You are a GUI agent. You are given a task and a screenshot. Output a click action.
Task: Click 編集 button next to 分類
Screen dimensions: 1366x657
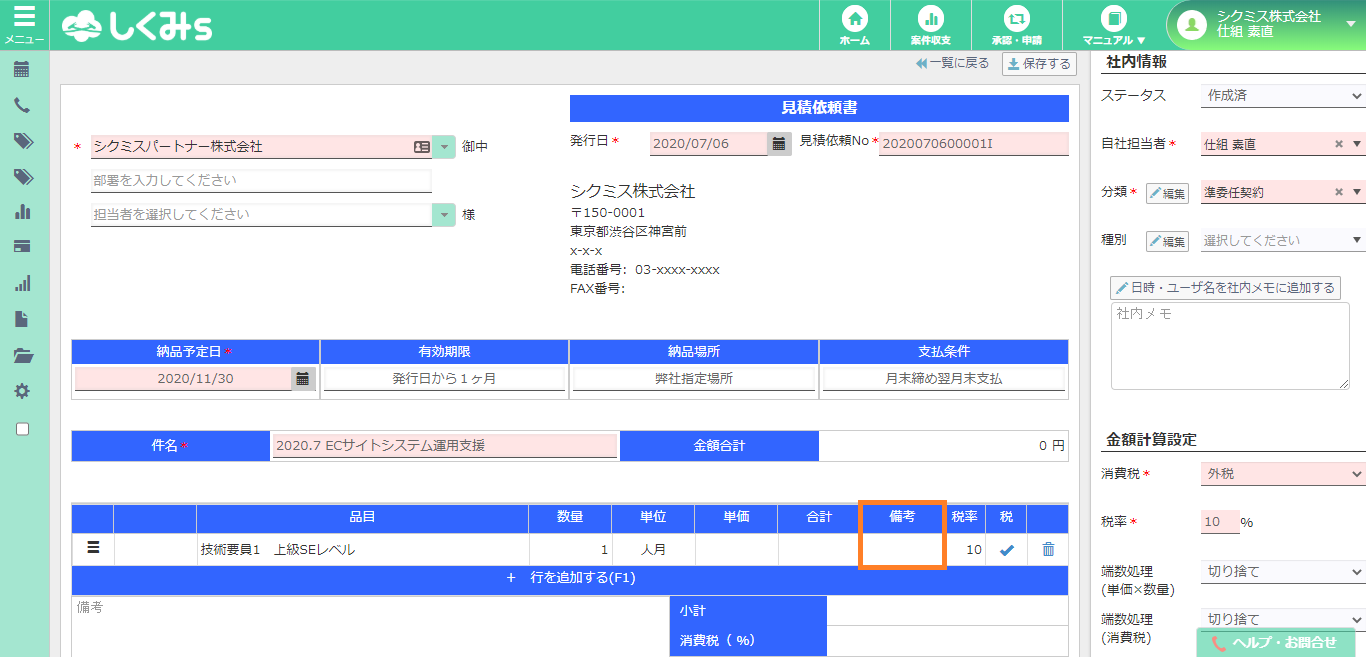1167,193
